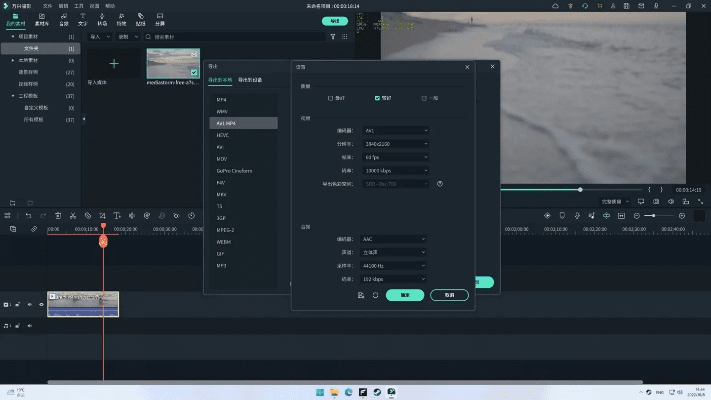Click the 确定 confirm button
Screen dimensions: 711x400
[405, 295]
